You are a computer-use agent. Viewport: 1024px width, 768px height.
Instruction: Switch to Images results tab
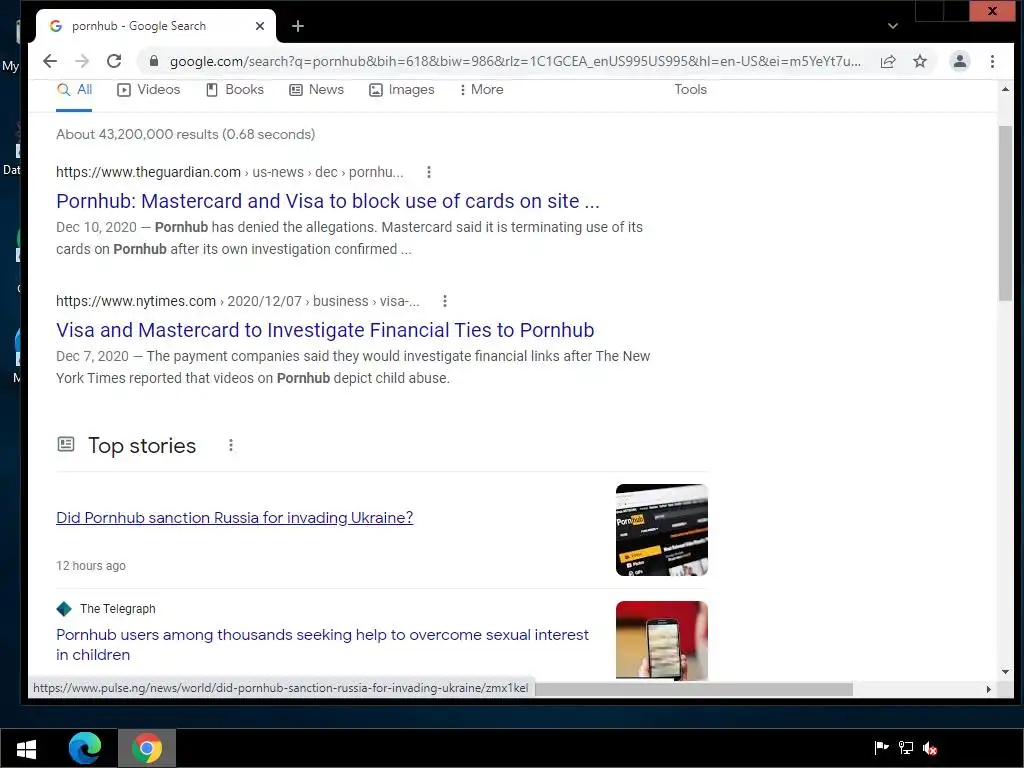coord(402,90)
